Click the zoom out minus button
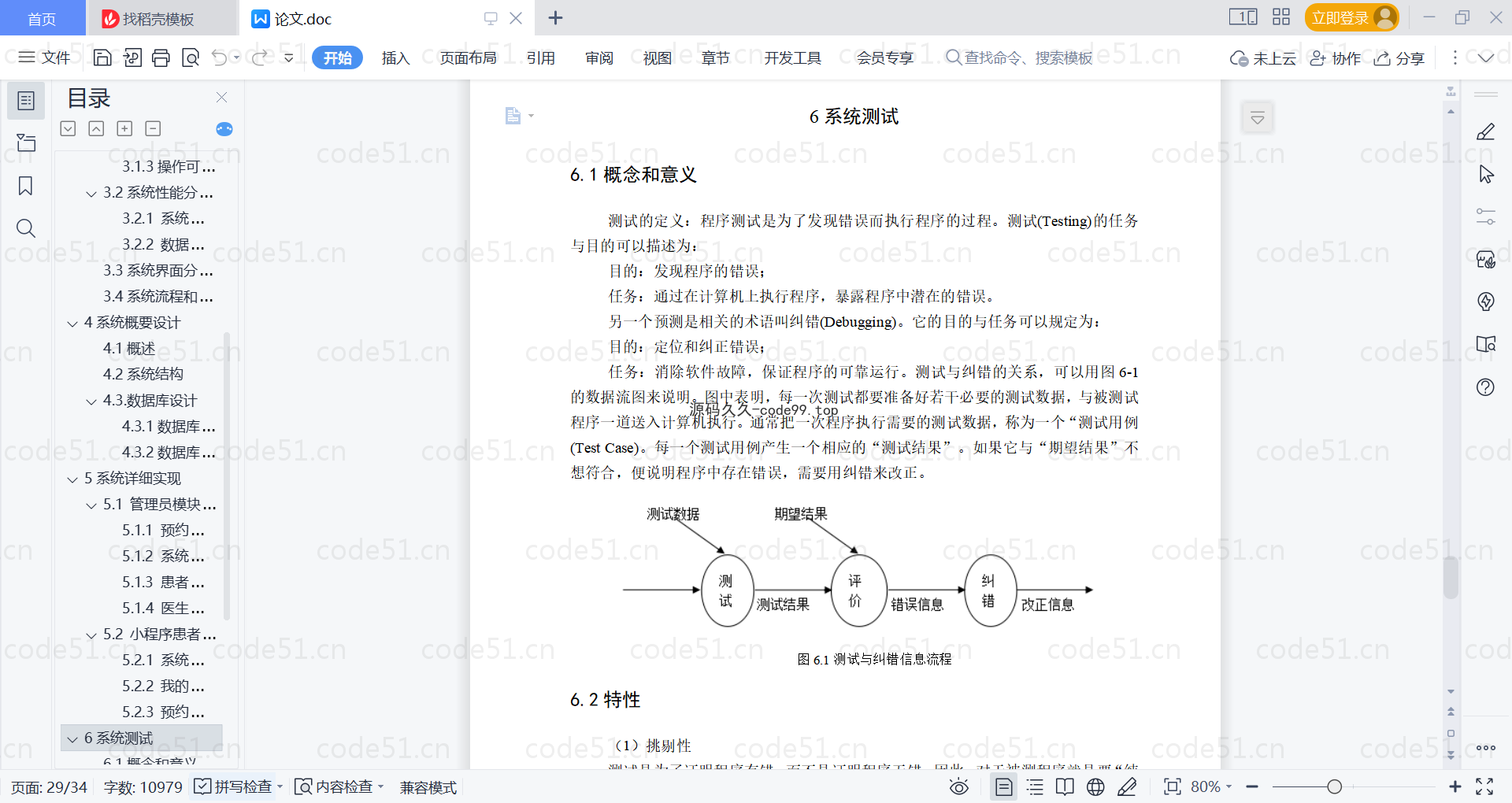The height and width of the screenshot is (803, 1512). point(1252,786)
